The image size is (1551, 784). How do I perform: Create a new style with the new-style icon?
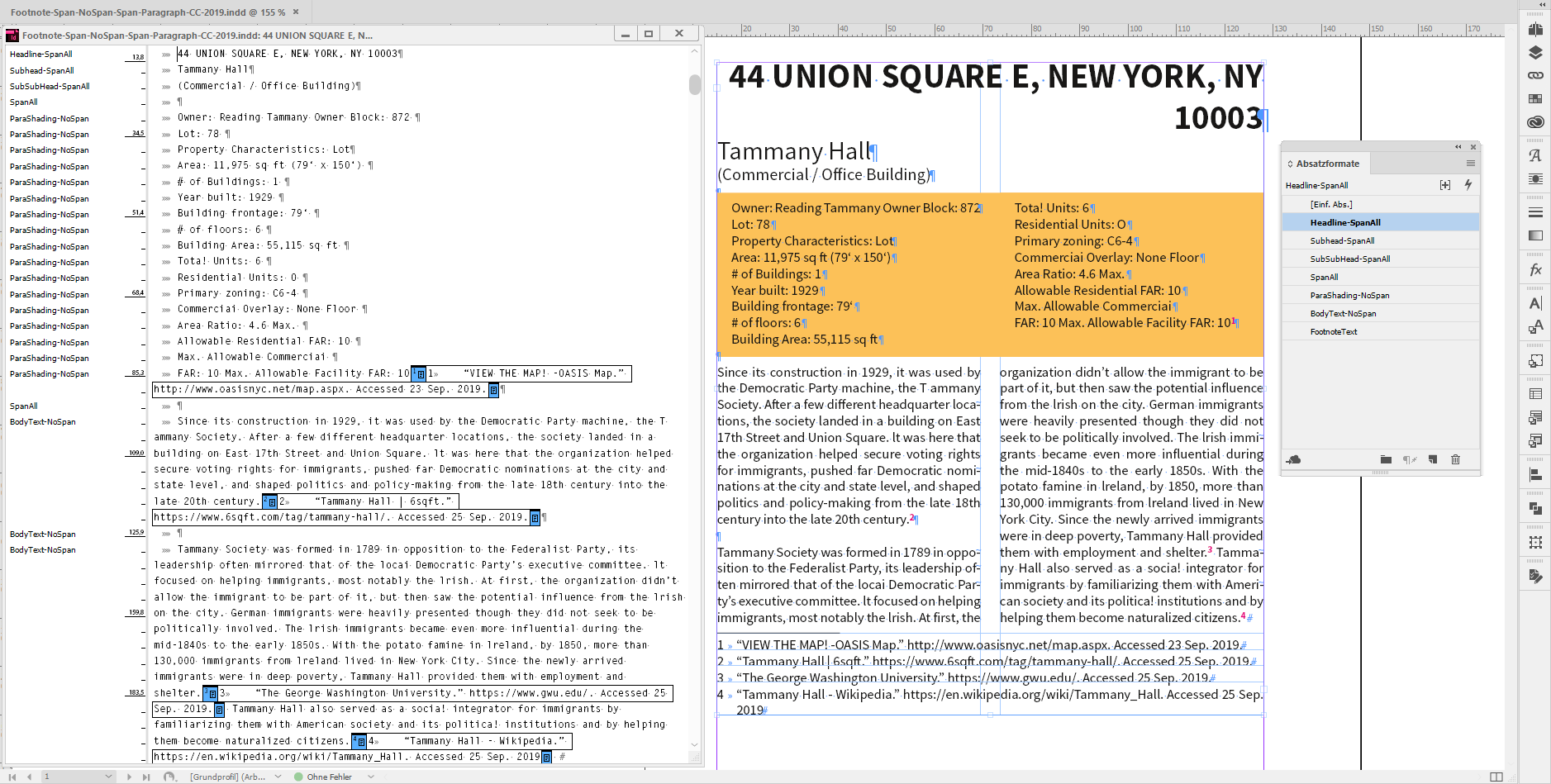coord(1433,460)
